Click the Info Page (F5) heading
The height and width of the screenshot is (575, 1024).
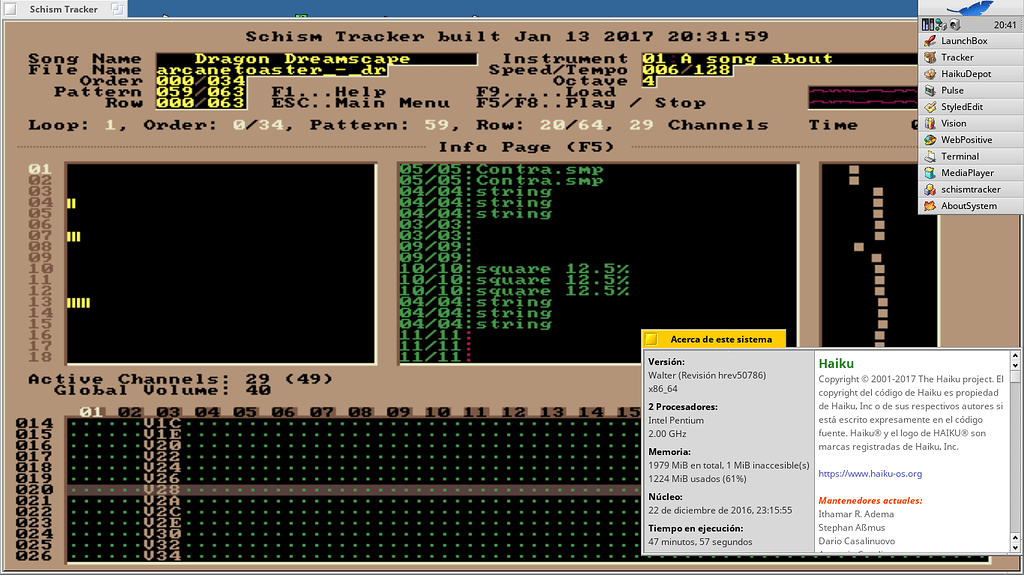[x=526, y=147]
